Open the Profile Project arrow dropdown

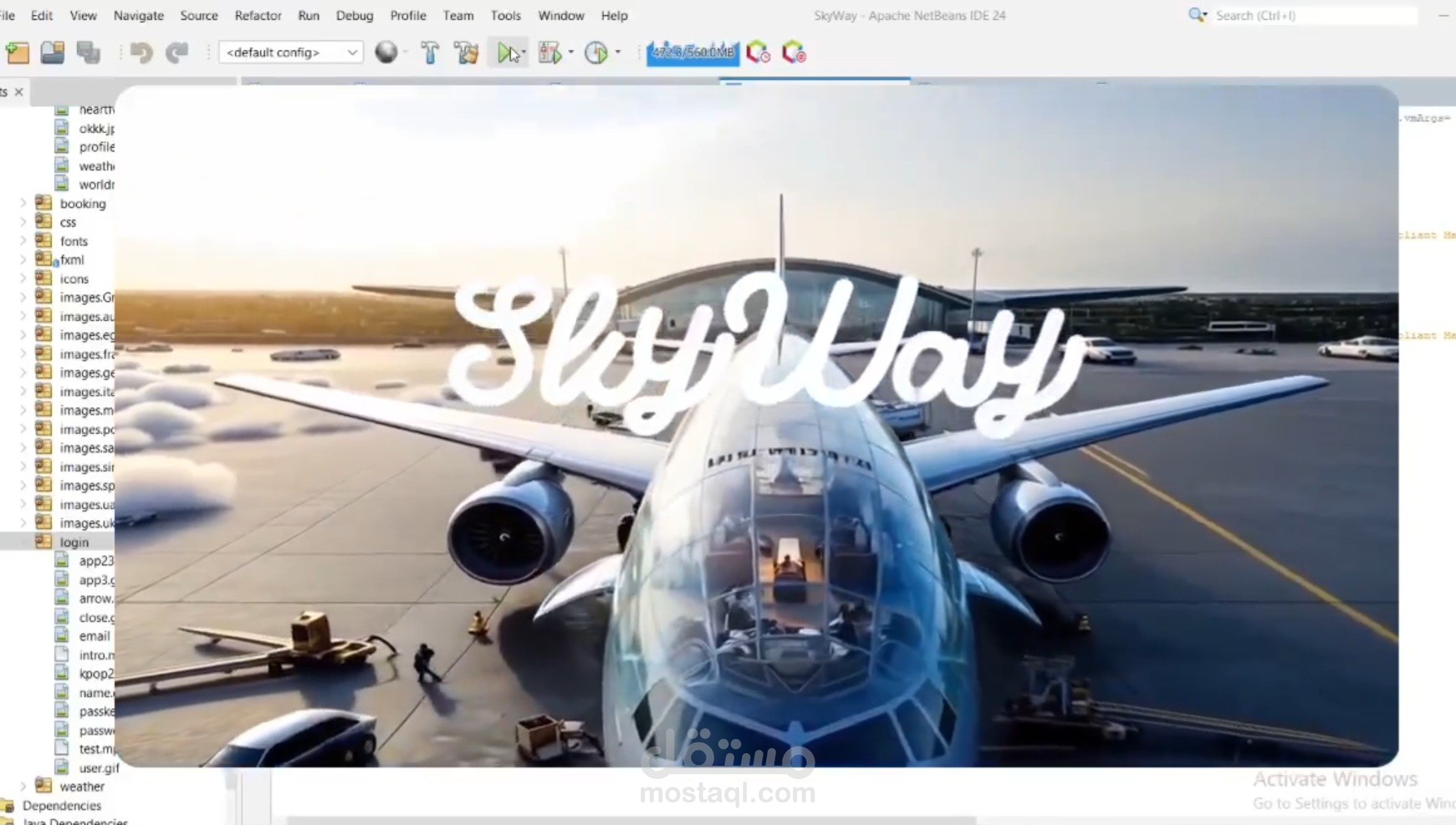coord(618,53)
